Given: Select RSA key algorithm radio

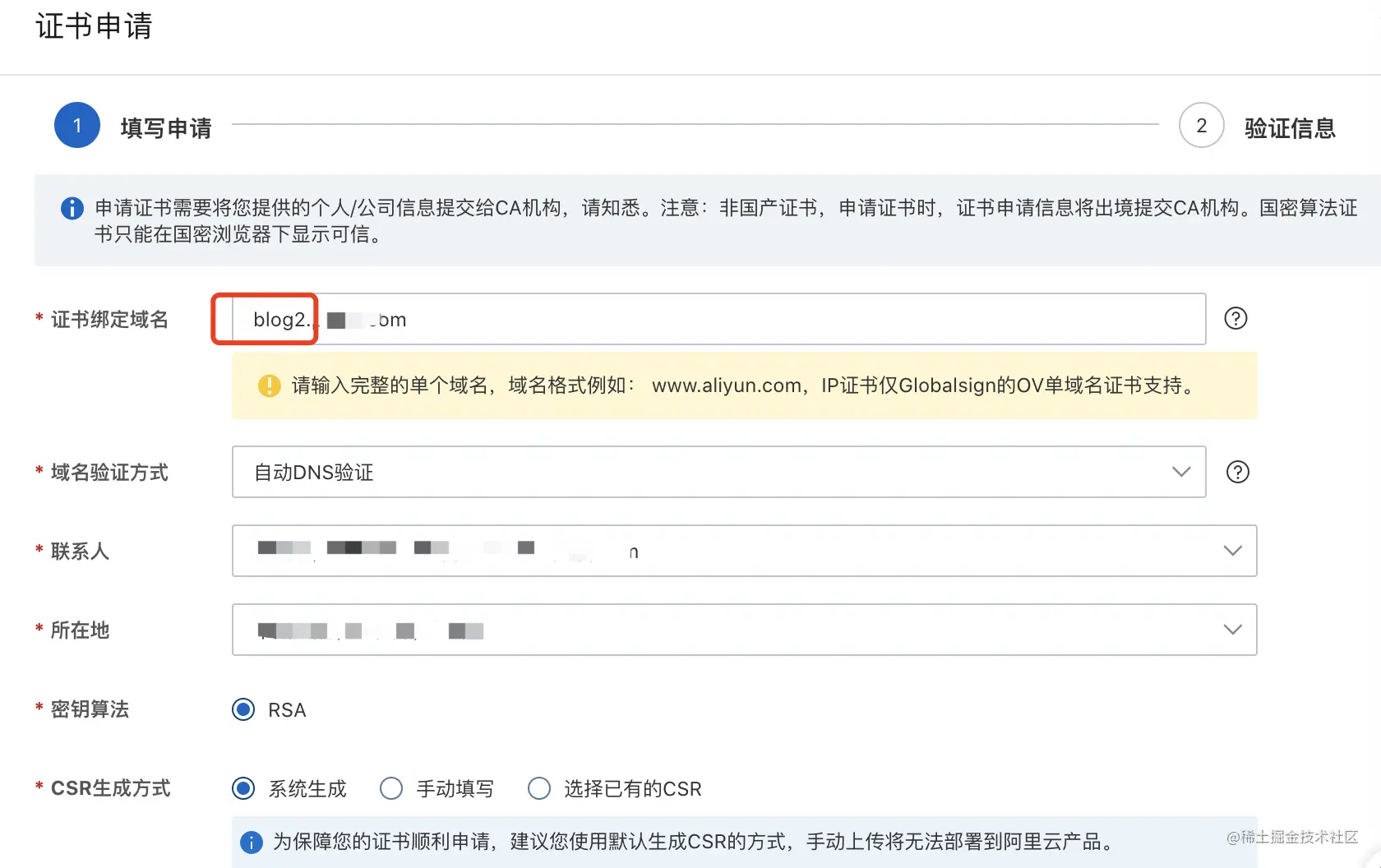Looking at the screenshot, I should click(243, 709).
